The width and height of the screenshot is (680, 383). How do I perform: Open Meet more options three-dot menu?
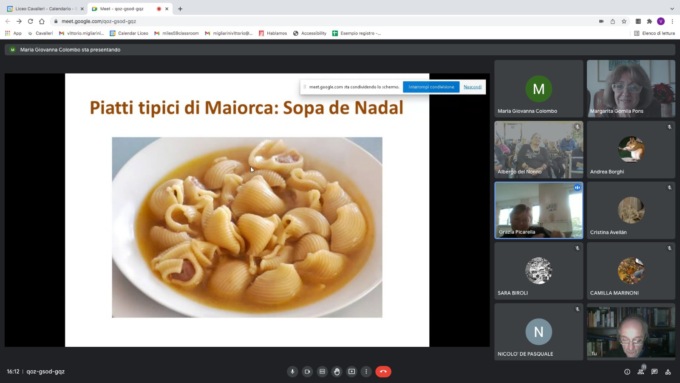click(366, 372)
